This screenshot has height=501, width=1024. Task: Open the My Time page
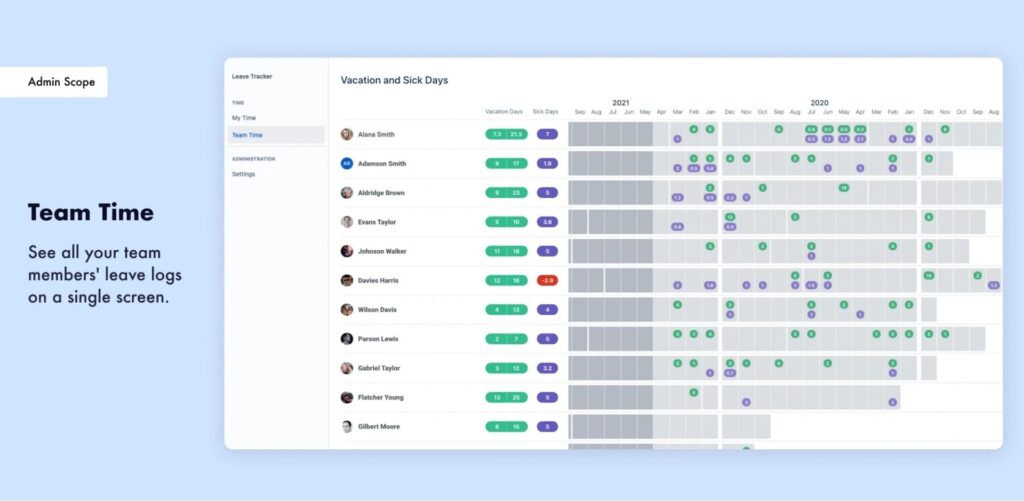coord(244,118)
